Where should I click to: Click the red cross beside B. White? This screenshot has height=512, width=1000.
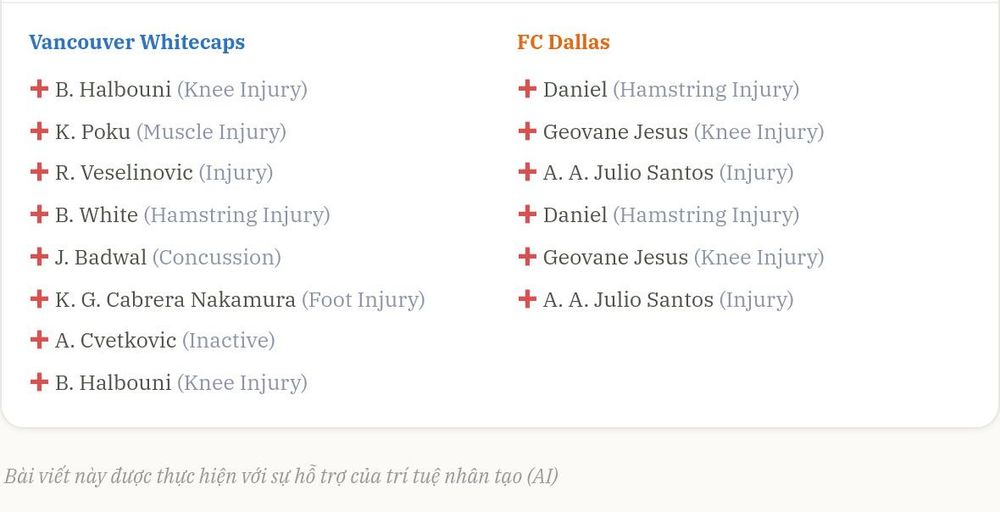click(x=39, y=214)
